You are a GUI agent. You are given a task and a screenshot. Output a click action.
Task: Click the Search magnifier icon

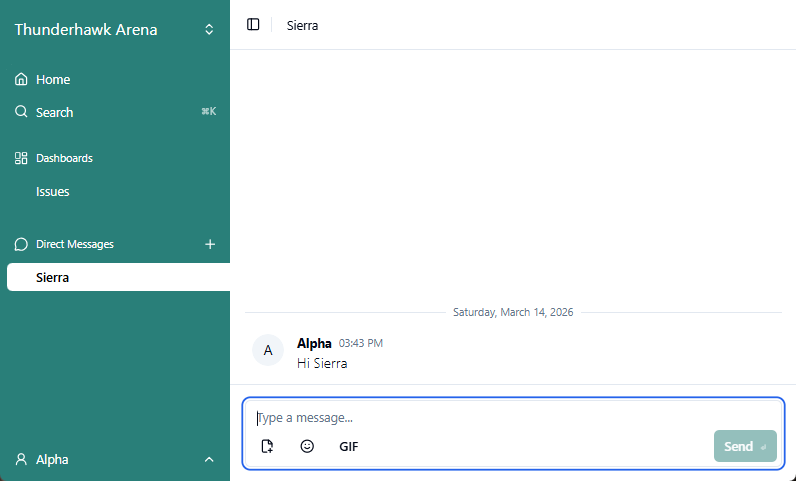[x=21, y=112]
